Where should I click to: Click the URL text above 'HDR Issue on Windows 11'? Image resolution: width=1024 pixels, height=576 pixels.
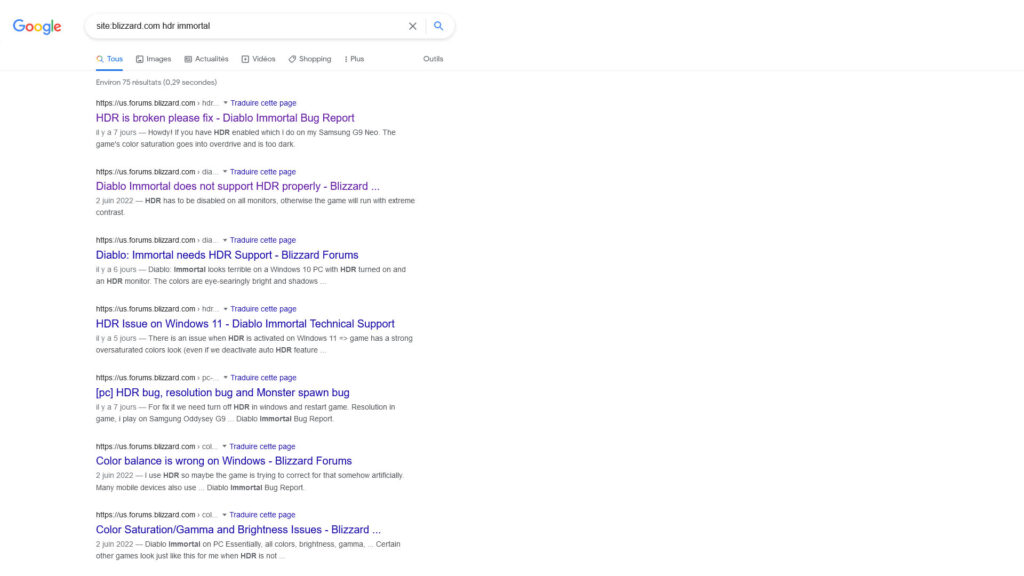coord(157,309)
